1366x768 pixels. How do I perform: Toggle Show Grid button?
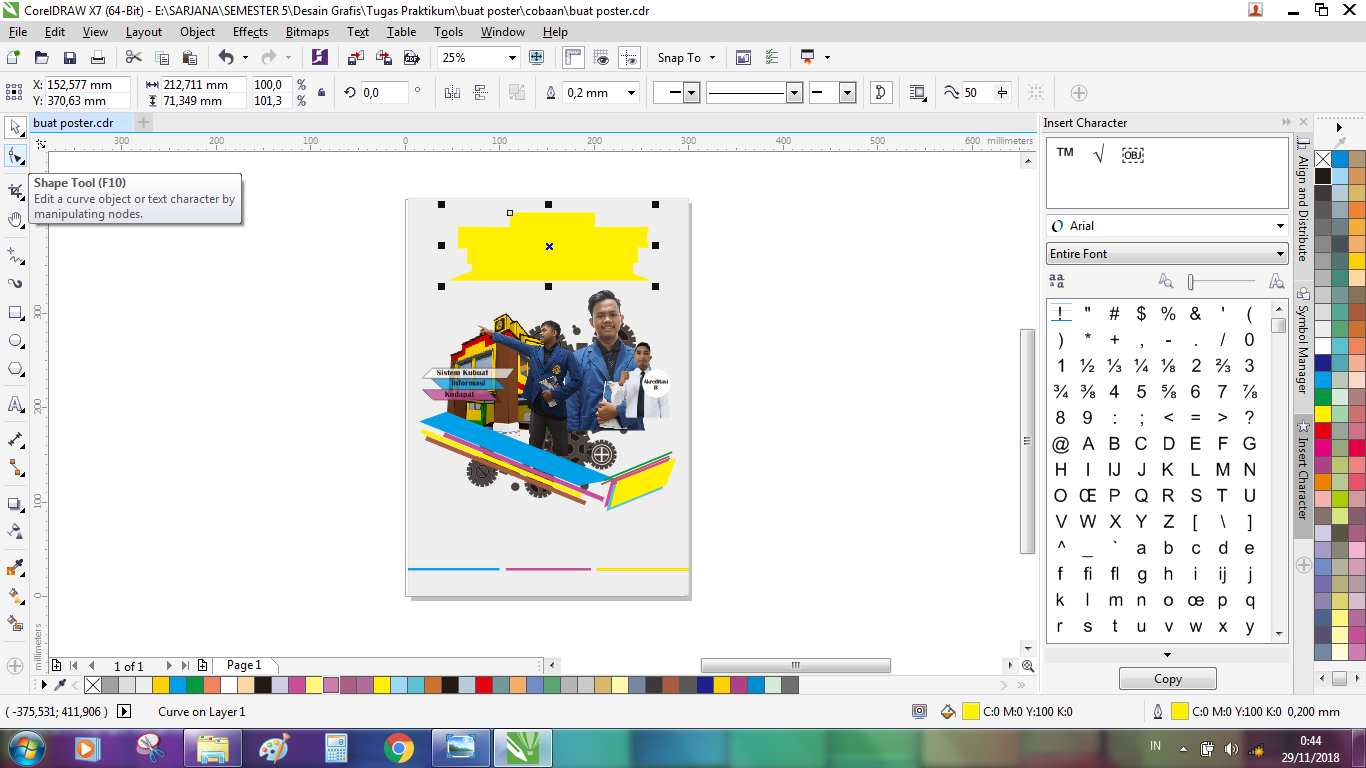[601, 58]
